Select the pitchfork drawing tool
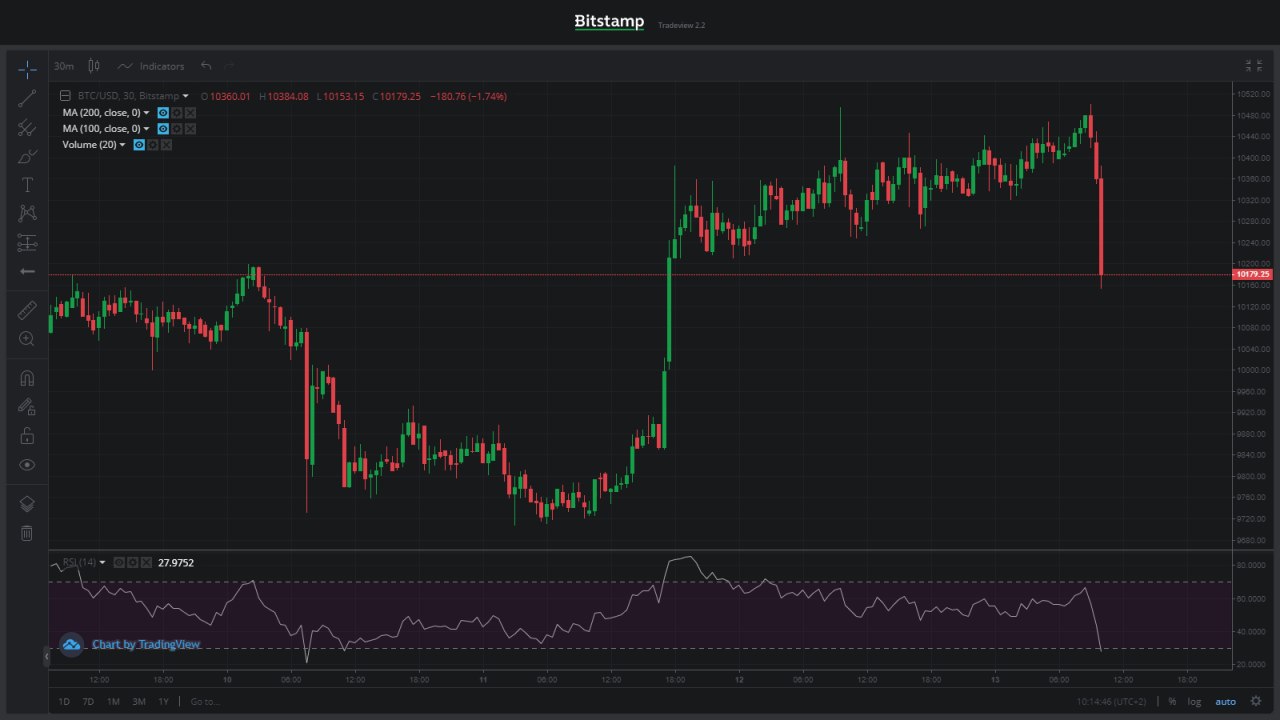 27,127
